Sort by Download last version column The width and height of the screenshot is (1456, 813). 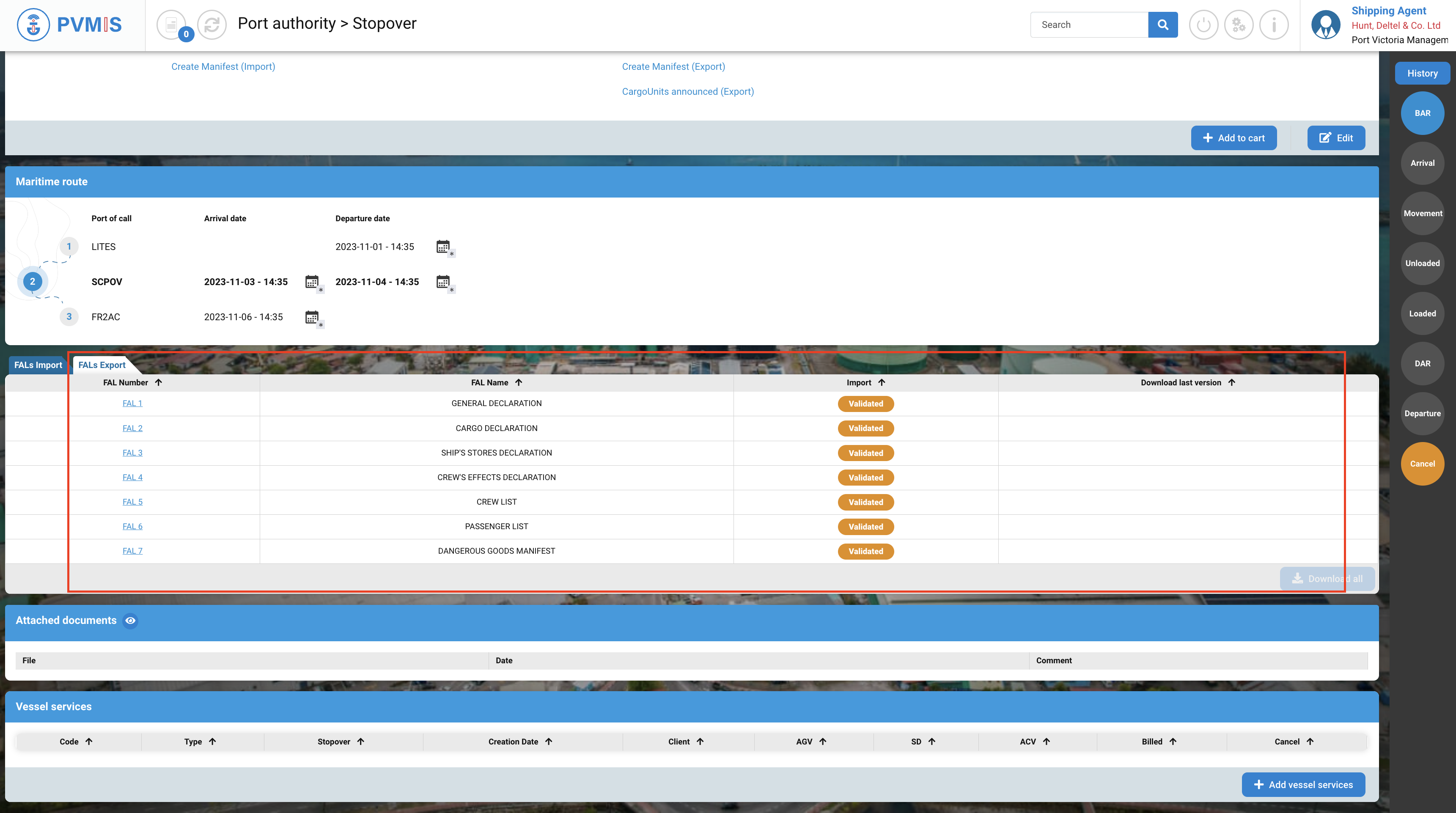pos(1232,383)
